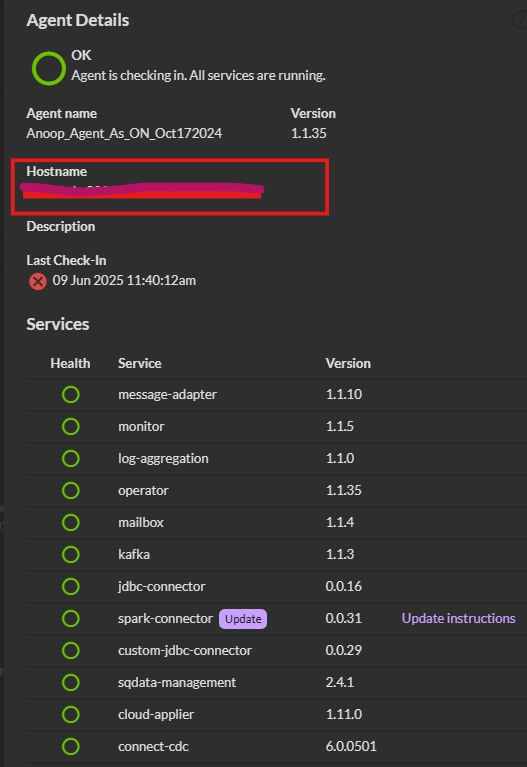Select agent name Anoop_Agent_As_ON_Oct172024
This screenshot has height=767, width=527.
(x=124, y=134)
